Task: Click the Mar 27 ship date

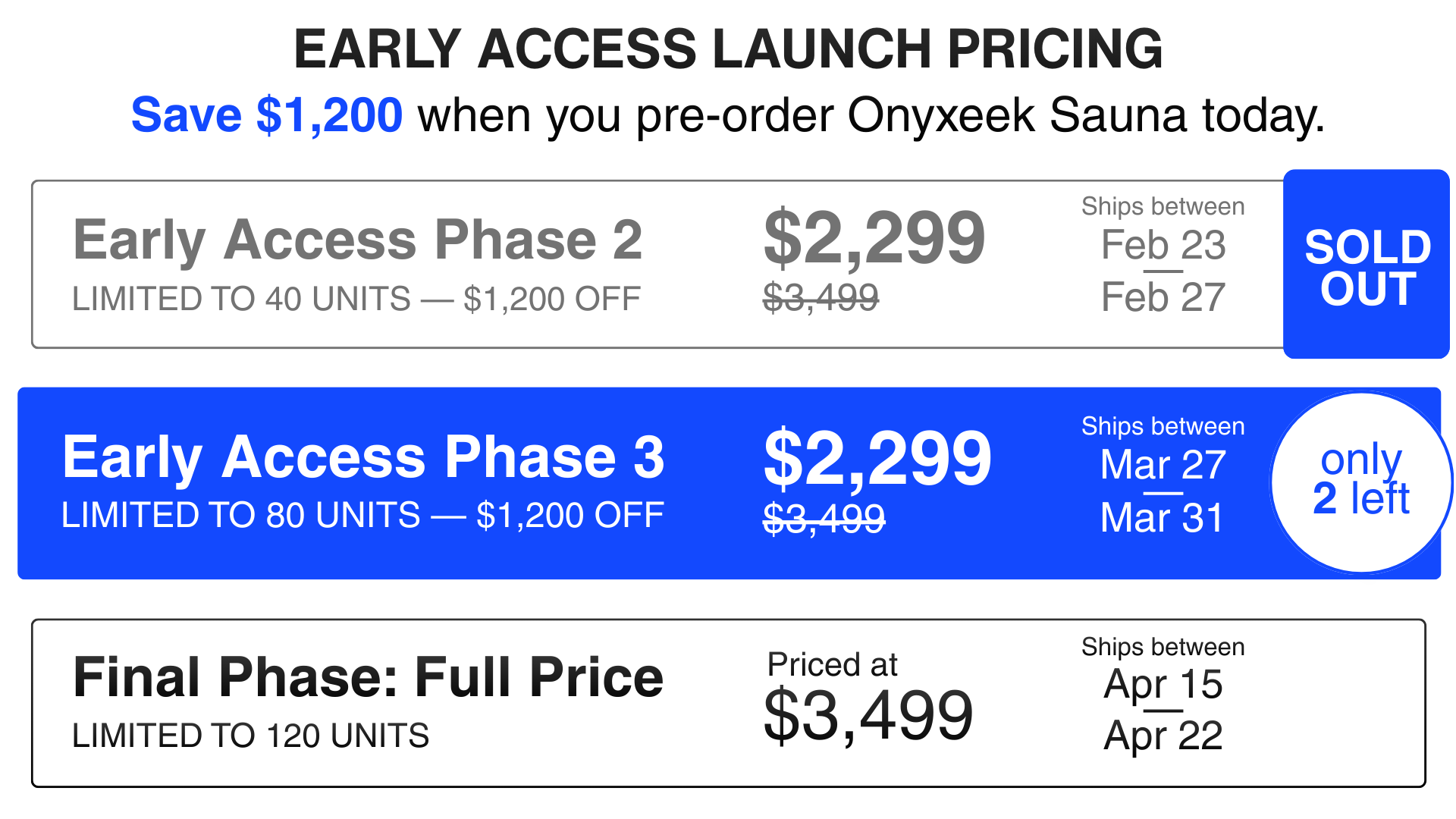Action: (x=1163, y=465)
